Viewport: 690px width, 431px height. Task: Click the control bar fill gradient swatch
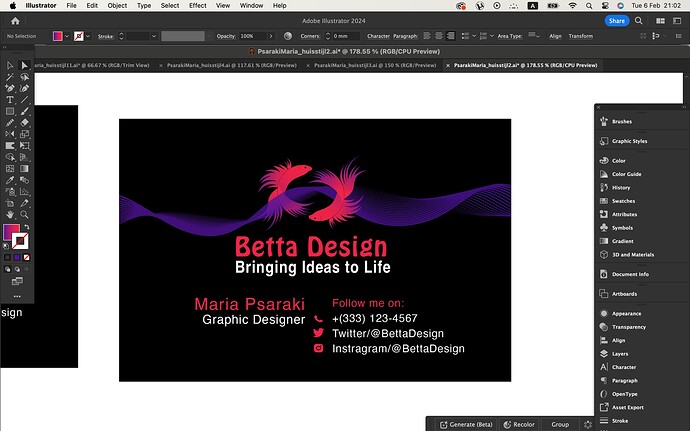pyautogui.click(x=58, y=36)
